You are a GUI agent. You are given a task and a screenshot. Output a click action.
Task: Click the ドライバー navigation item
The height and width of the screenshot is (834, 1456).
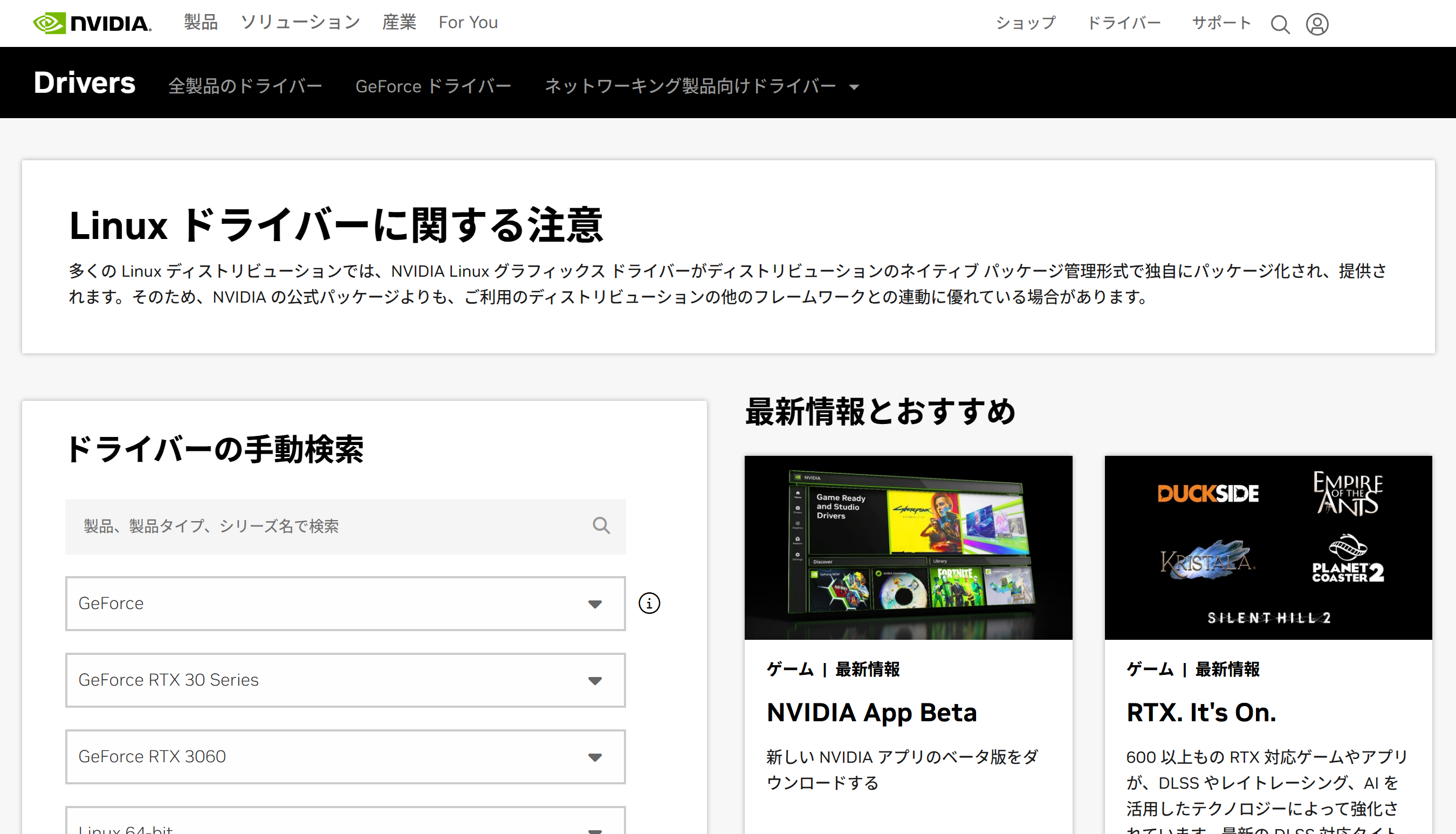1124,23
